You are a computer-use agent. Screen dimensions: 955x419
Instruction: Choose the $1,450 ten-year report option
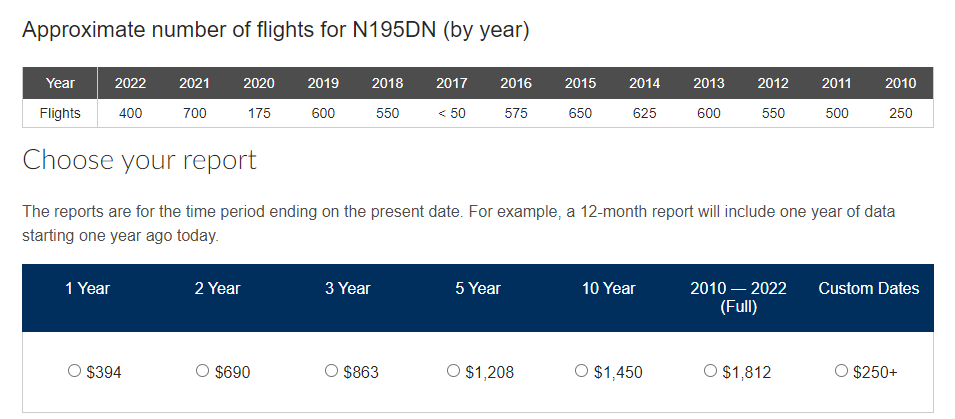(x=582, y=371)
